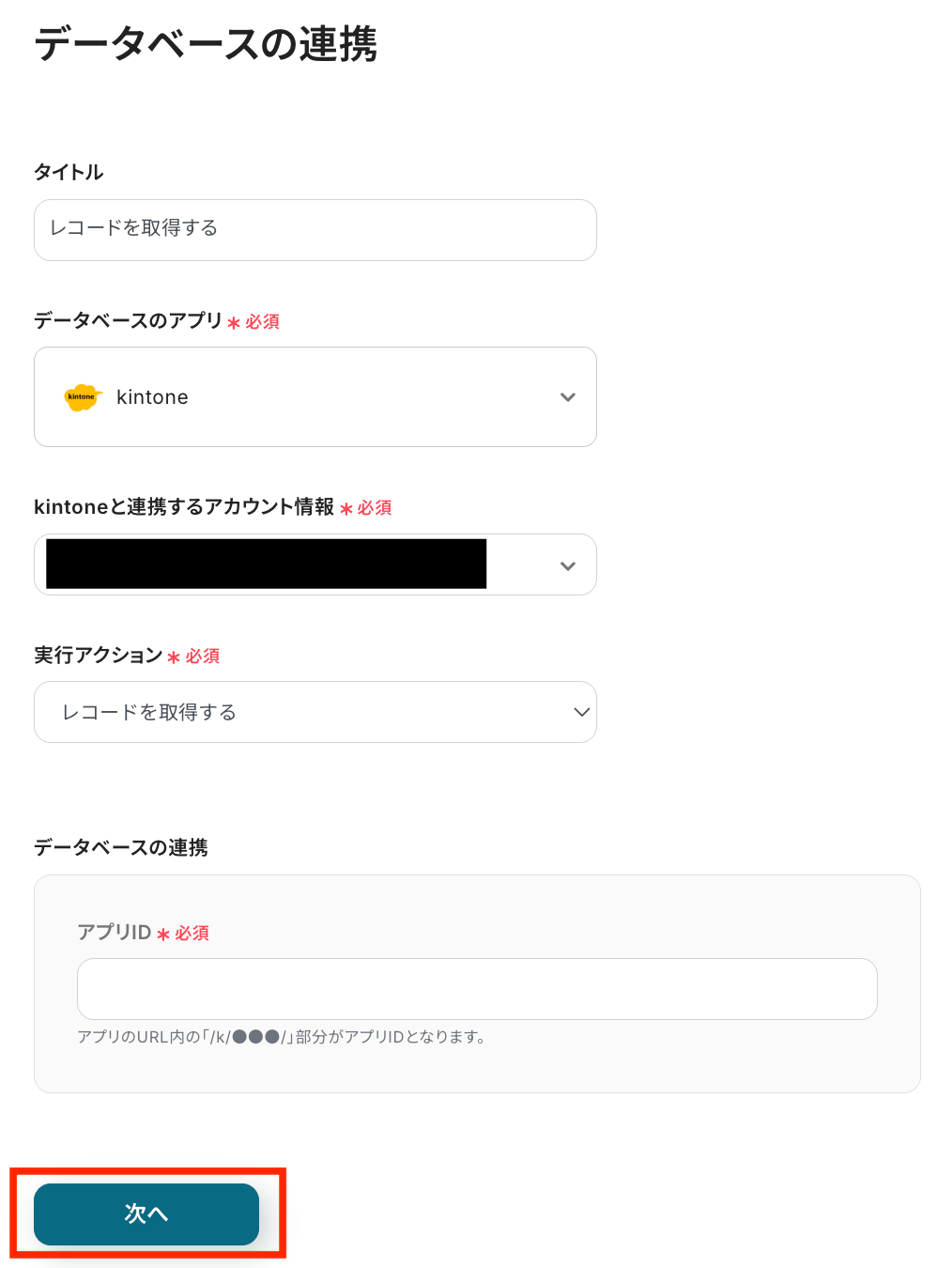Click the kintoneと連携するアカウント情報 label
The width and height of the screenshot is (952, 1268).
pos(184,507)
